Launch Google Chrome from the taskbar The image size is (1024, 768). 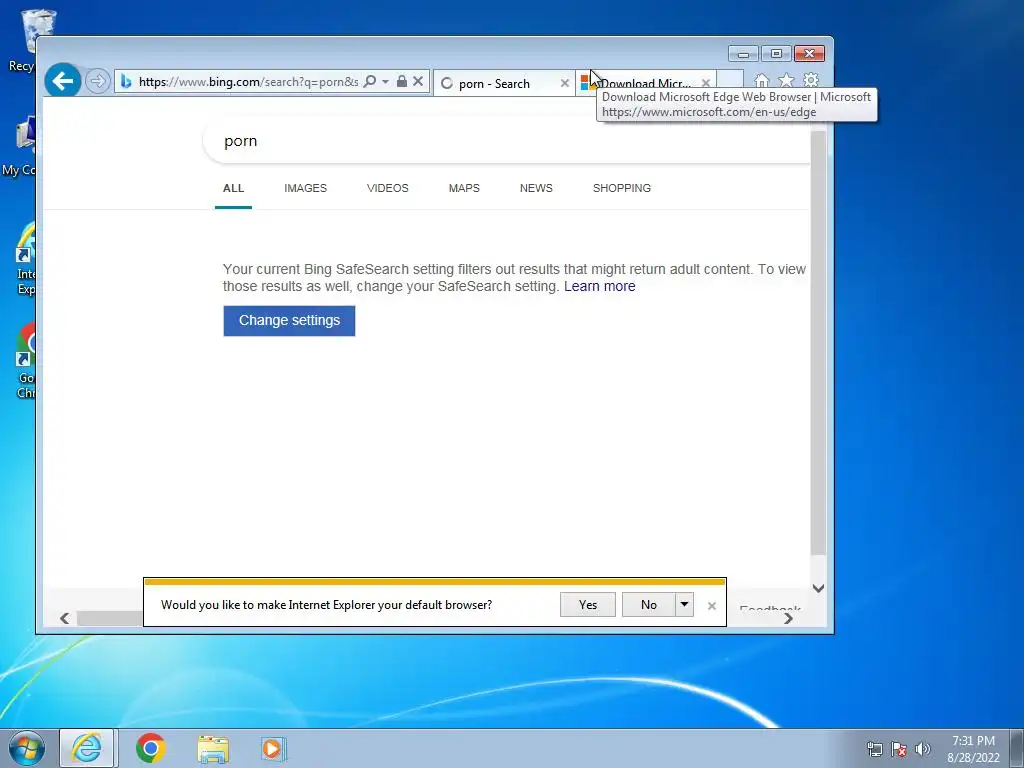point(151,748)
